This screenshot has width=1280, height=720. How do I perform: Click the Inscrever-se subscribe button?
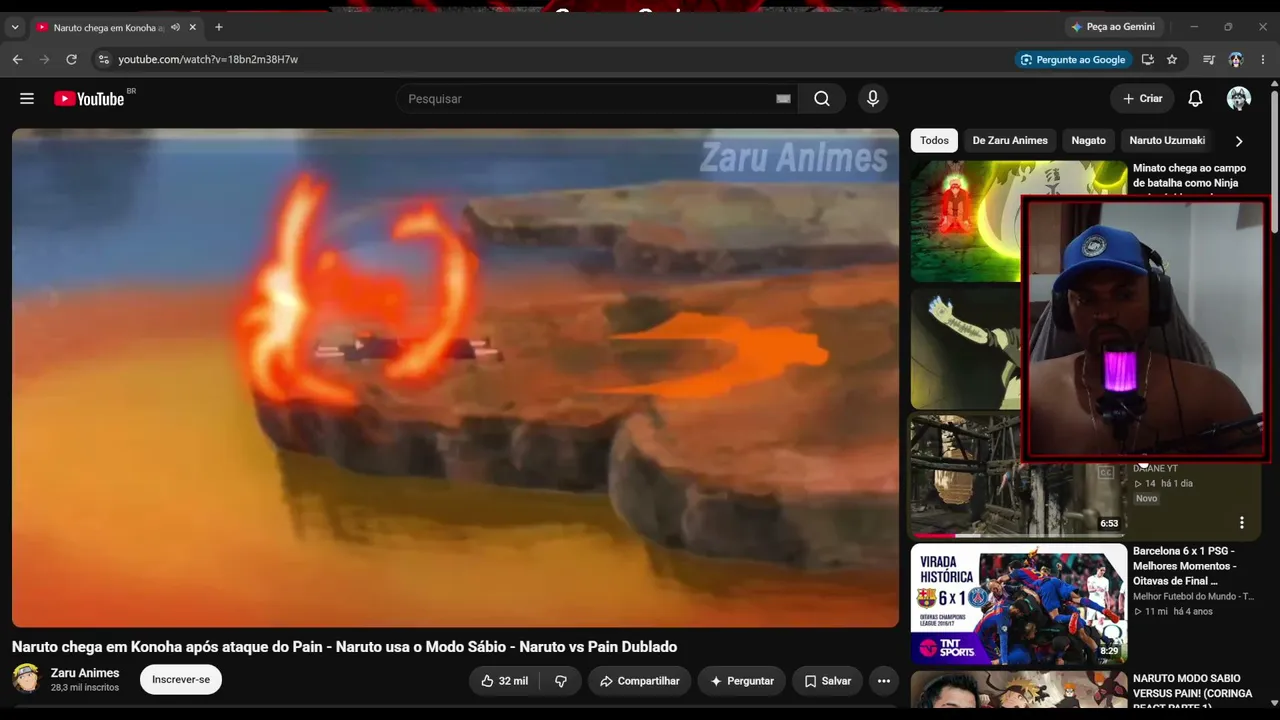[181, 680]
